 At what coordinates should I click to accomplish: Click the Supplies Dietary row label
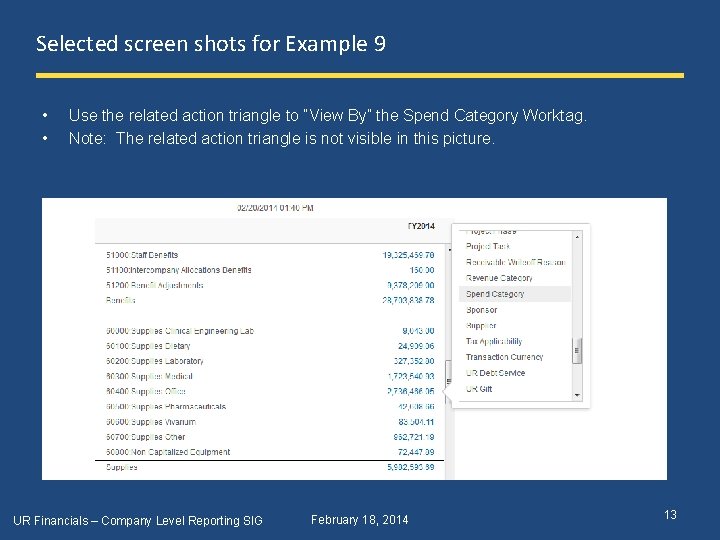[x=148, y=346]
